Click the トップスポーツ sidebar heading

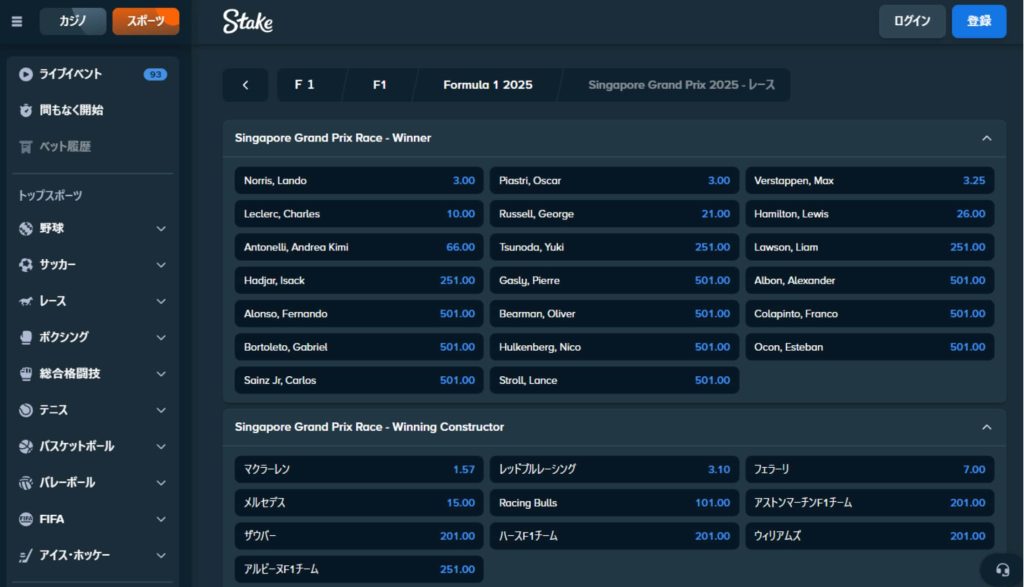[x=50, y=196]
